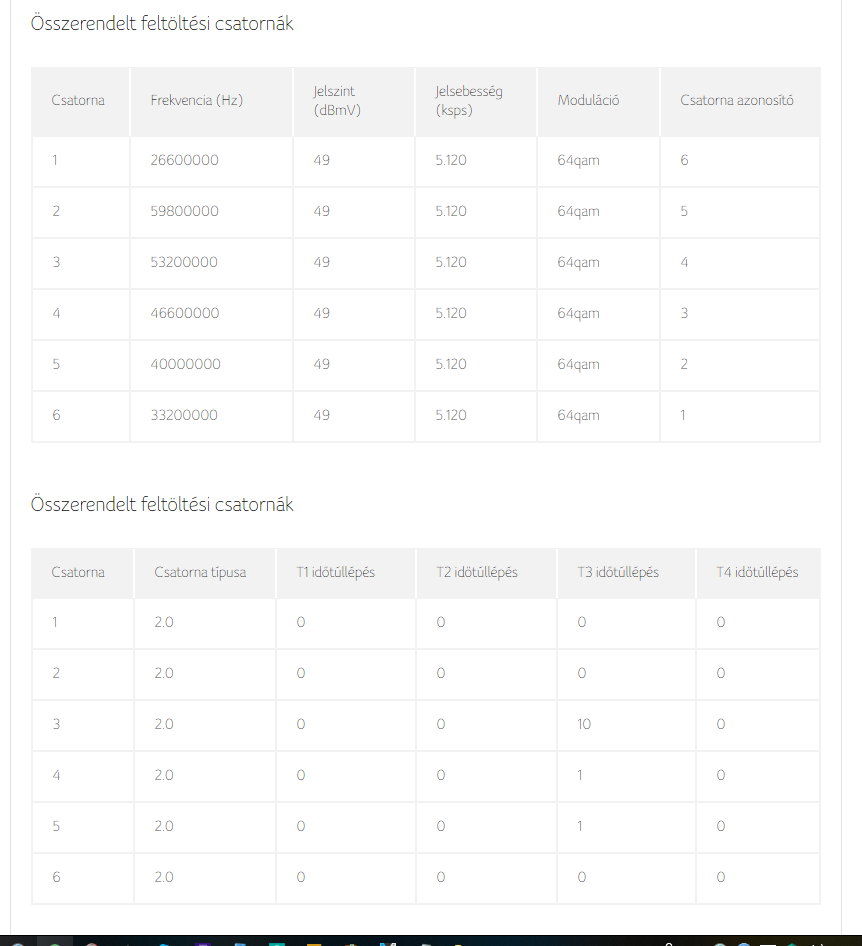
Task: Click the "Csatorna típusa" column header
Action: (200, 572)
